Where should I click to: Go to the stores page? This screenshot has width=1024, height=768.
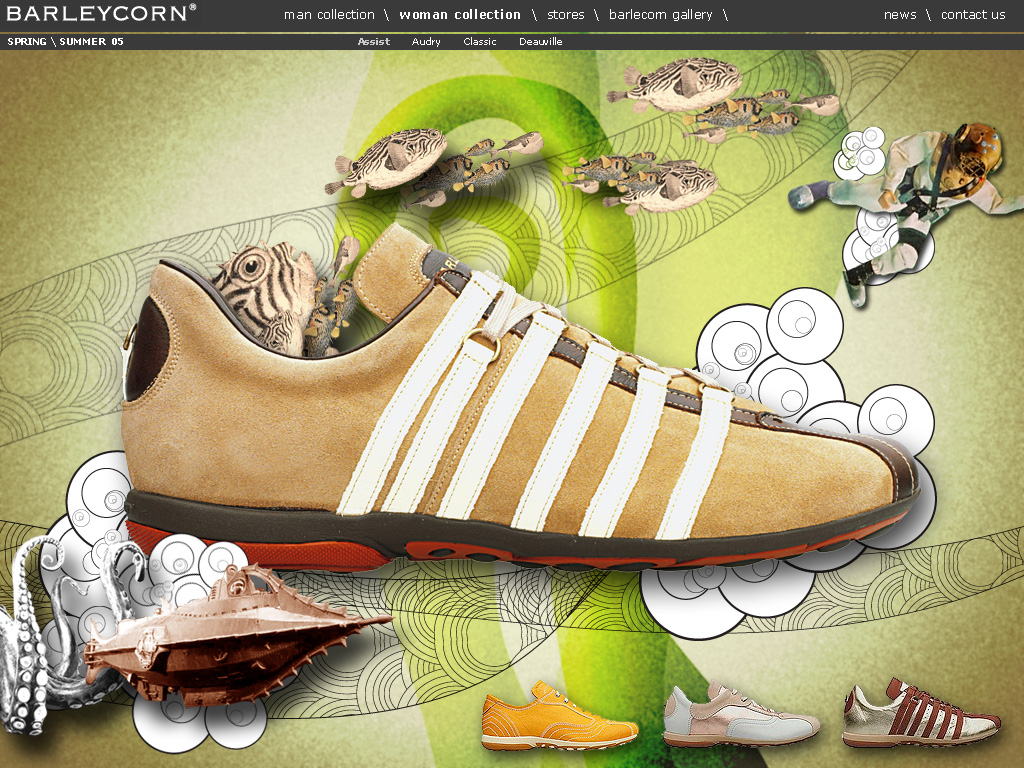pos(566,14)
